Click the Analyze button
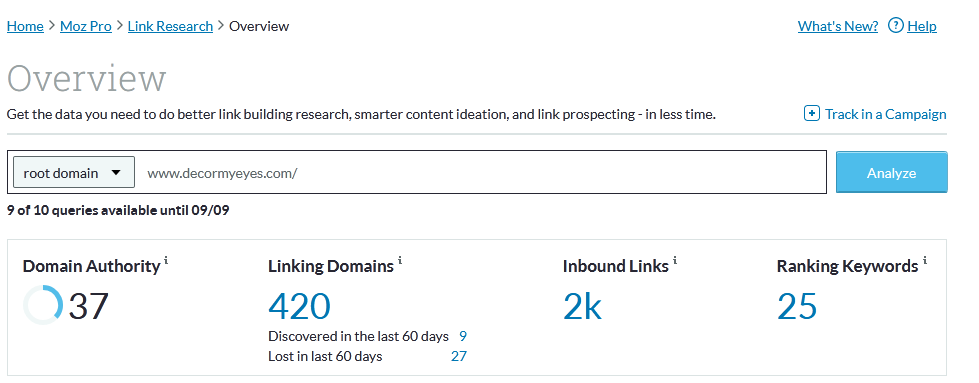Screen dimensions: 979x383 pos(892,172)
